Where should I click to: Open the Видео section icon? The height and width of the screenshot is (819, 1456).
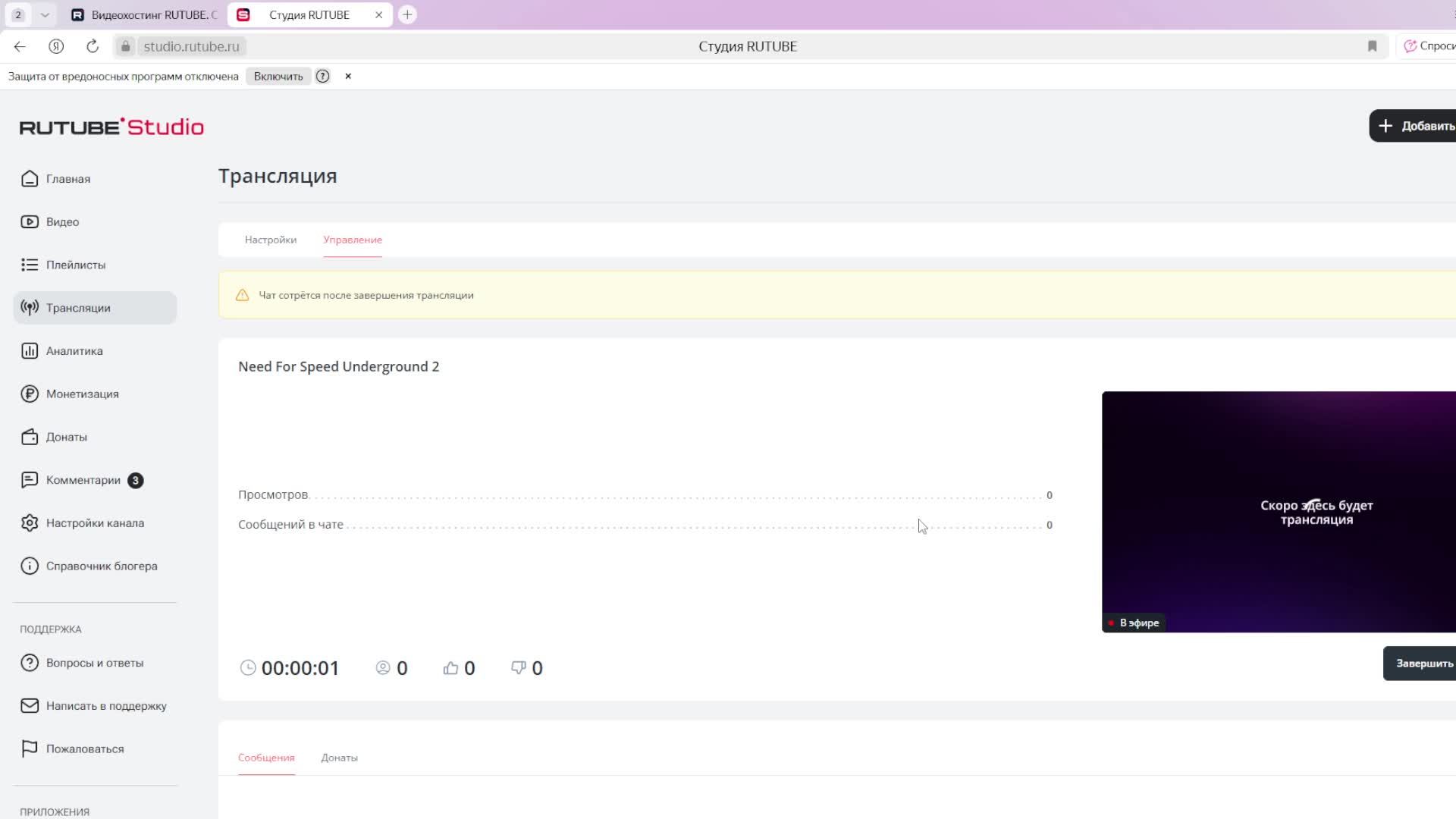click(30, 222)
